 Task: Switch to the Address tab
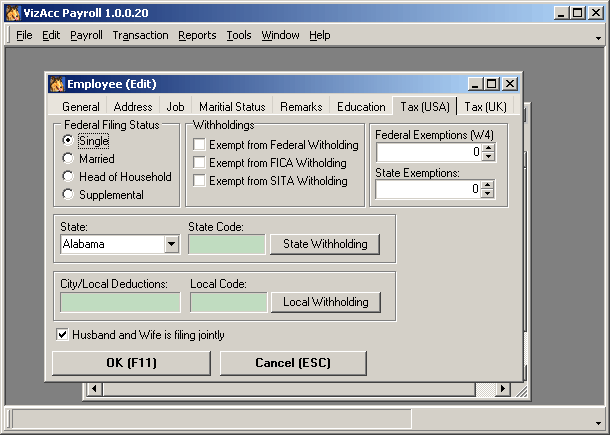[x=133, y=107]
